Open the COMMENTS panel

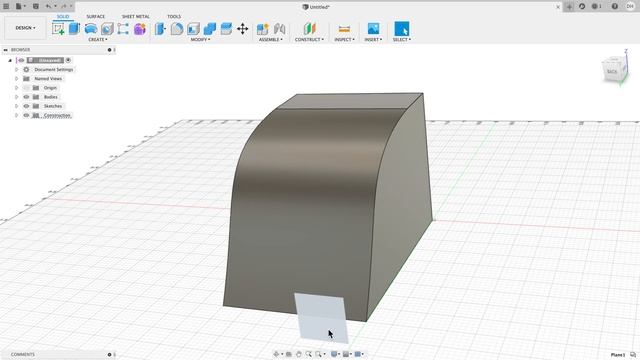(23, 354)
